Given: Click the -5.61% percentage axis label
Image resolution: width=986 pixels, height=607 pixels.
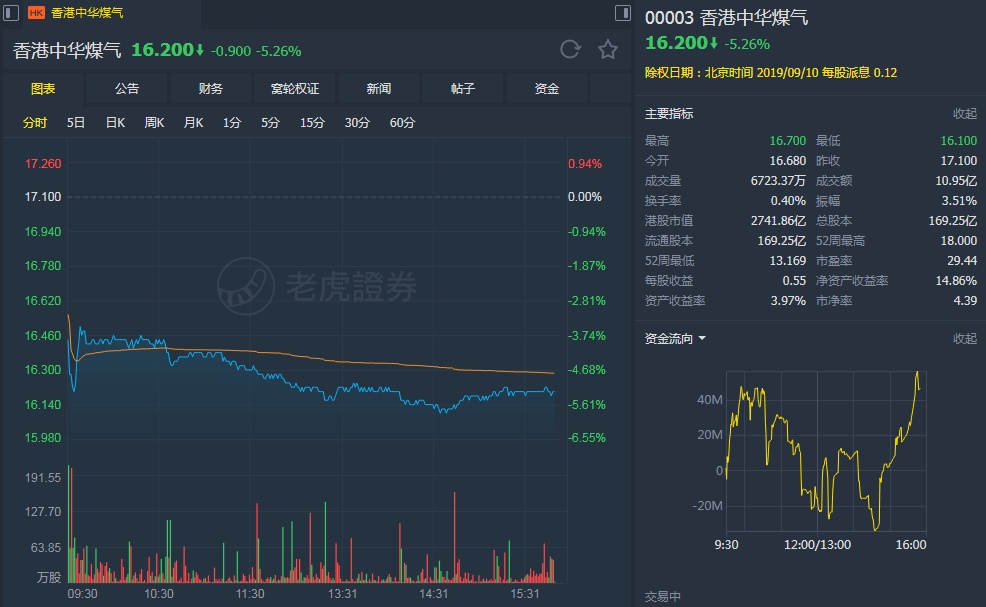Looking at the screenshot, I should [587, 404].
